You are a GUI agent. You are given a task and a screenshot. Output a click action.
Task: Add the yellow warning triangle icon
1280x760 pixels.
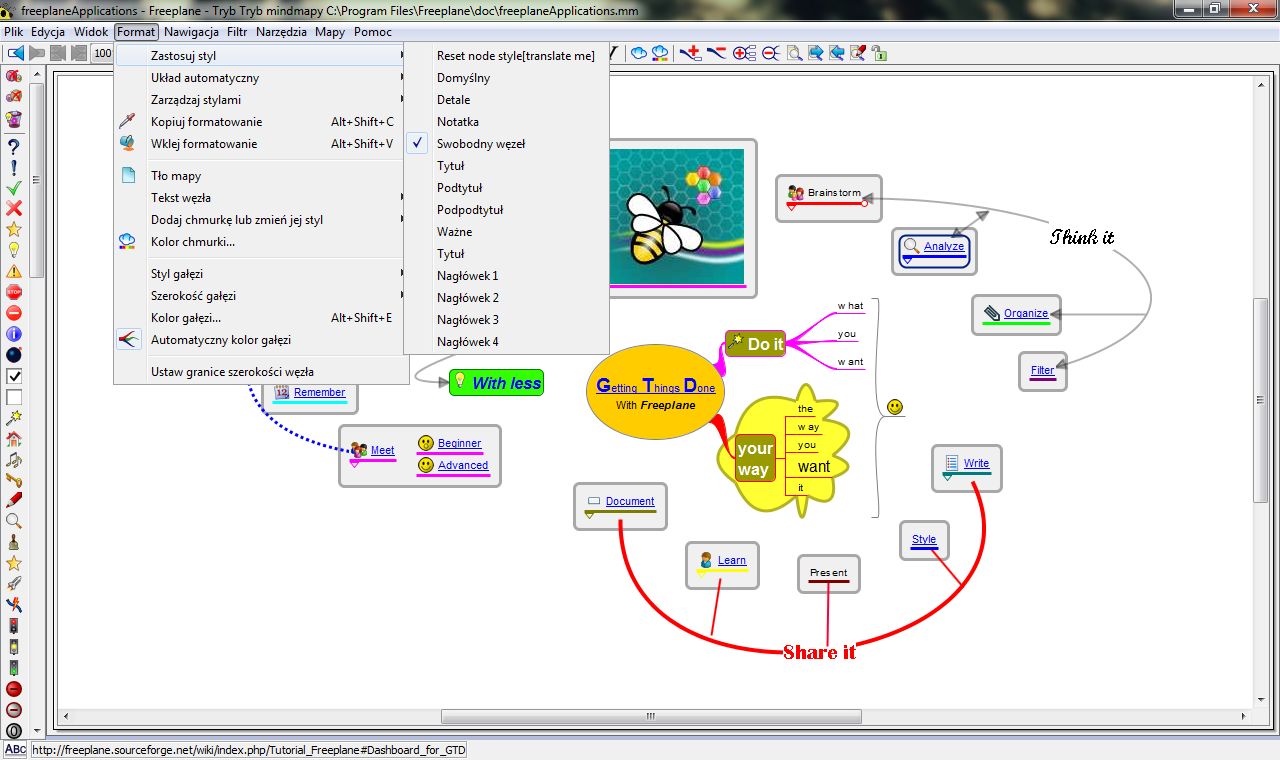click(14, 271)
